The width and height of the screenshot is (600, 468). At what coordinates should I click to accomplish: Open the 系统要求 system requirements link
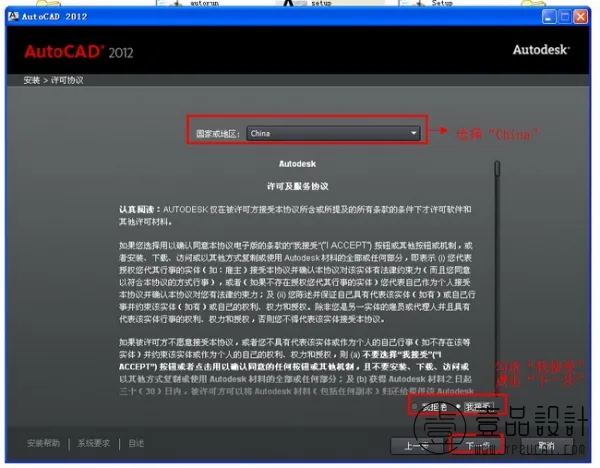point(94,443)
